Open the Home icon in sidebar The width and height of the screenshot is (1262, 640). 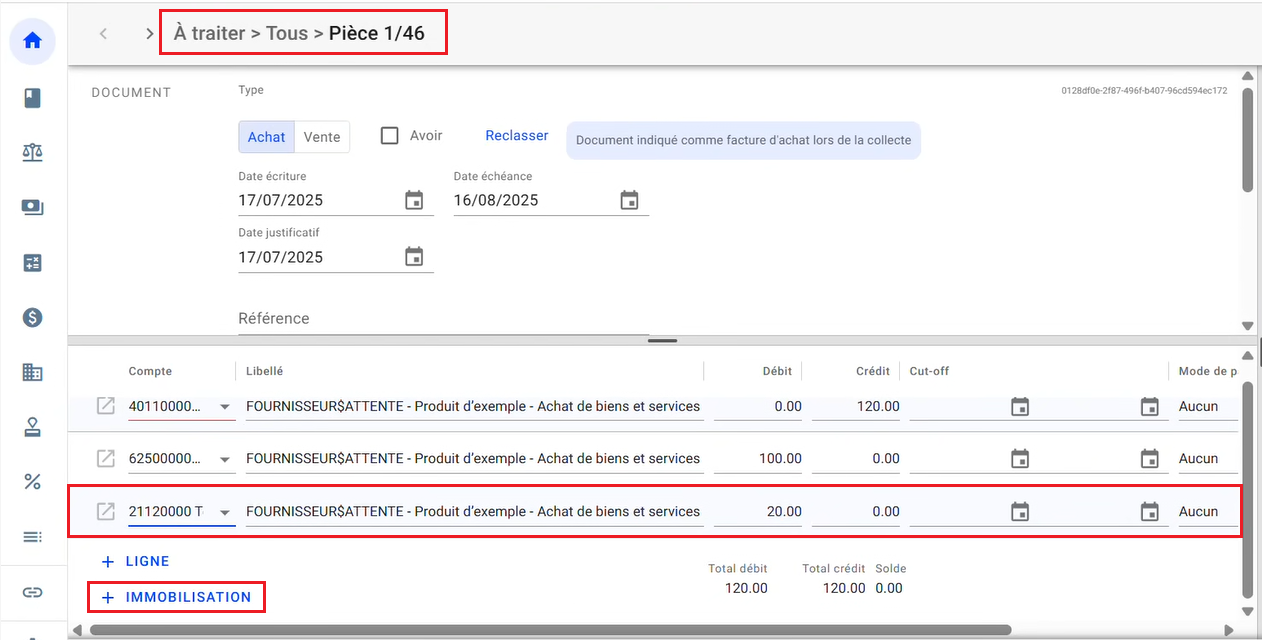coord(32,41)
